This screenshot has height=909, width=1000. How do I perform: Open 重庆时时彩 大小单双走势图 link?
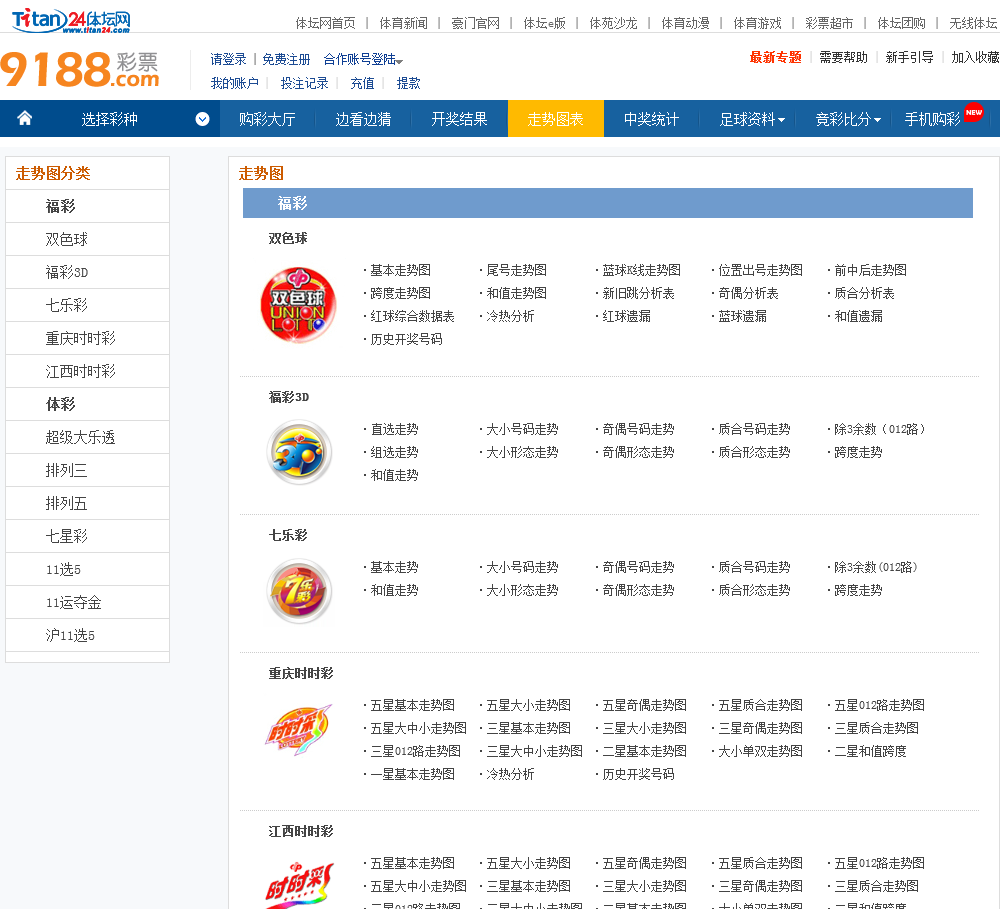click(760, 751)
